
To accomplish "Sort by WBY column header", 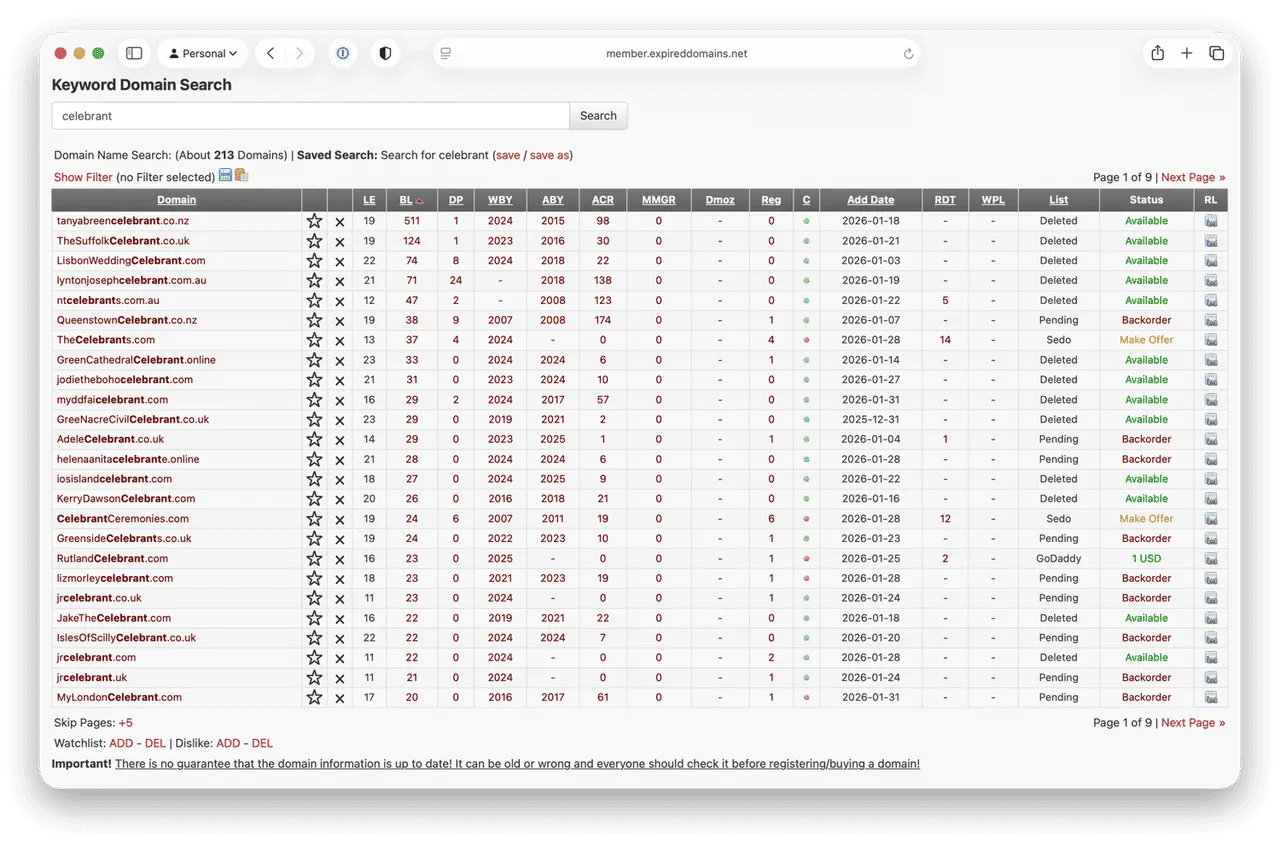I will (500, 200).
